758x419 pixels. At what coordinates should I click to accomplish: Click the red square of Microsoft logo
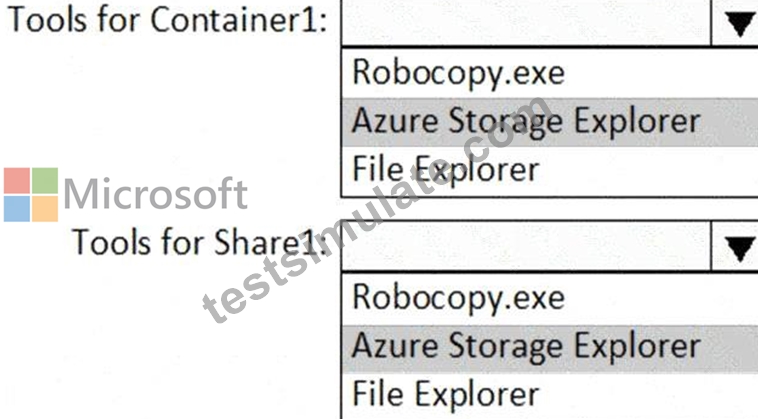[x=17, y=181]
